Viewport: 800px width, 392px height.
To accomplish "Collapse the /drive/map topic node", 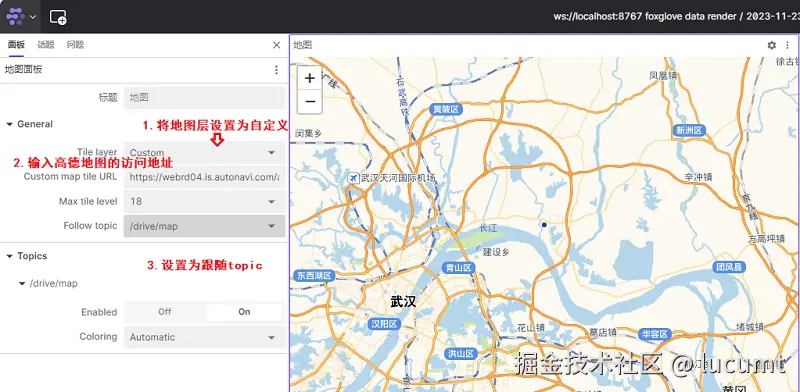I will coord(22,283).
